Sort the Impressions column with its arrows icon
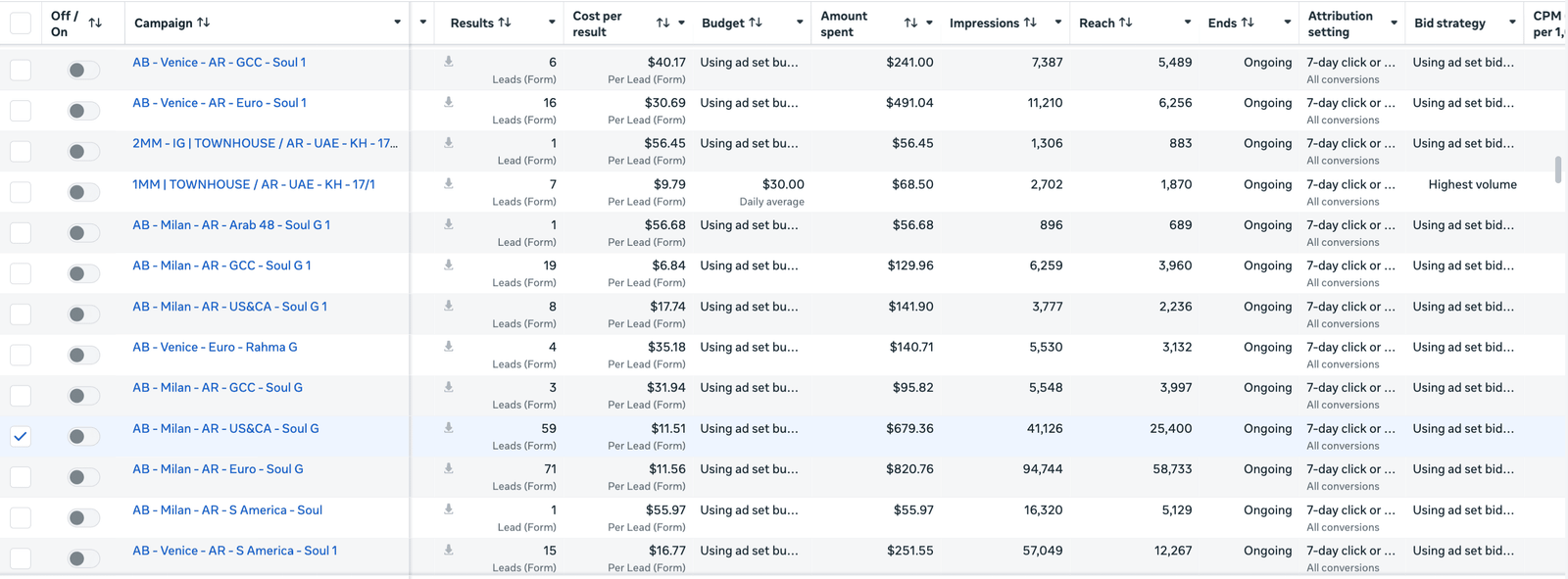The image size is (1568, 579). [1030, 23]
